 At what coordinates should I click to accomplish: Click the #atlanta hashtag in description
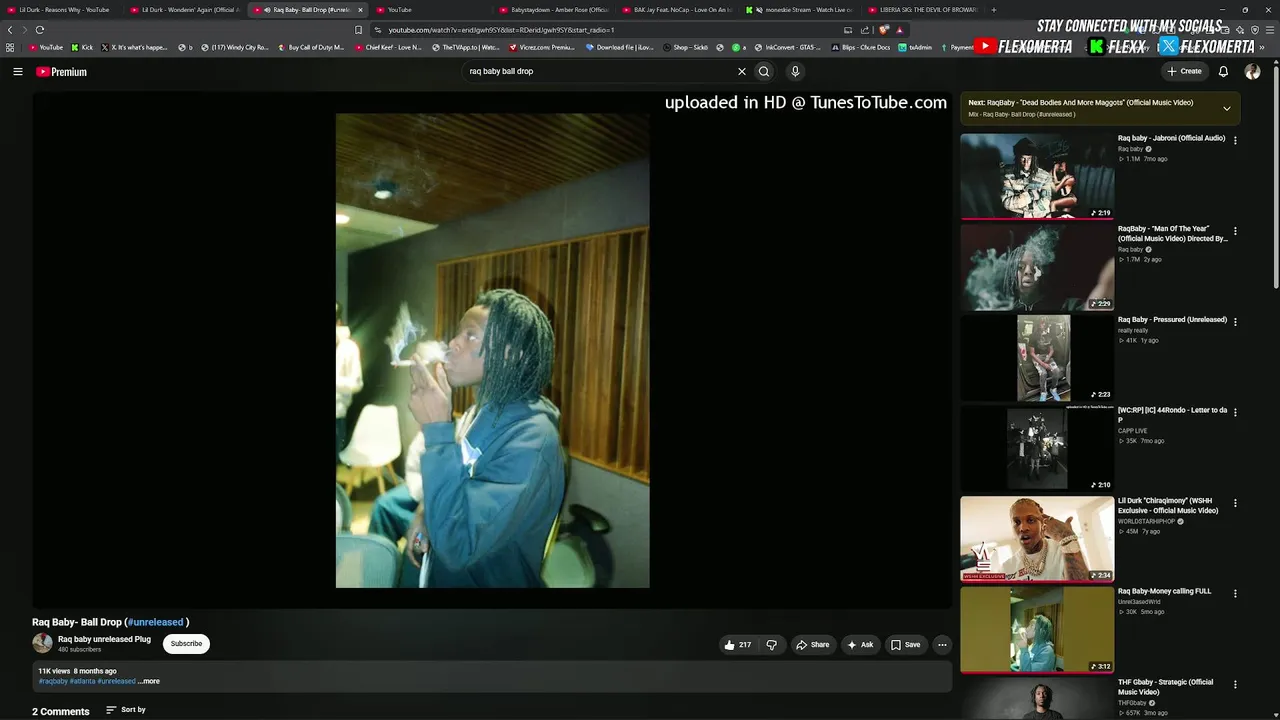[82, 682]
